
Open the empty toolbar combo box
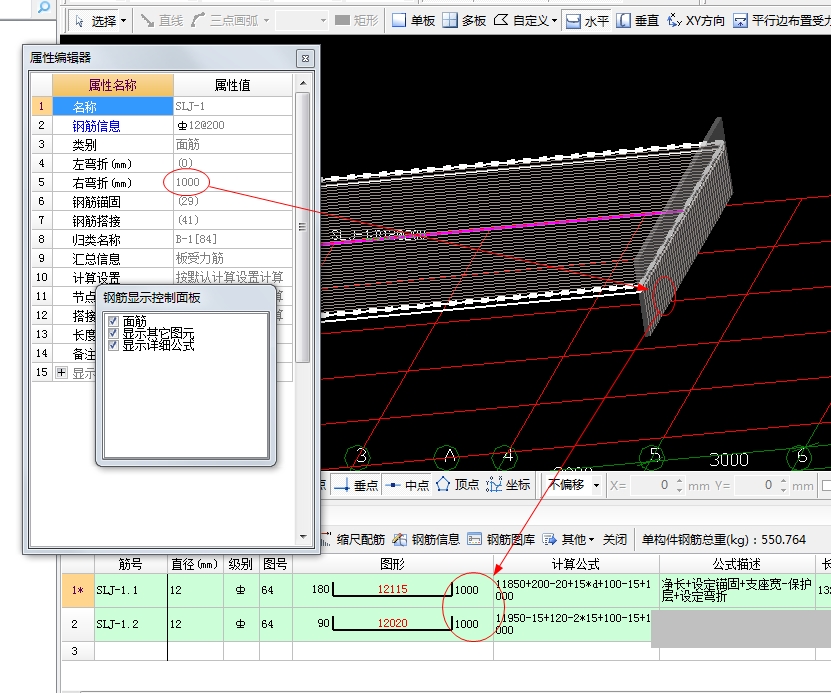[x=302, y=21]
